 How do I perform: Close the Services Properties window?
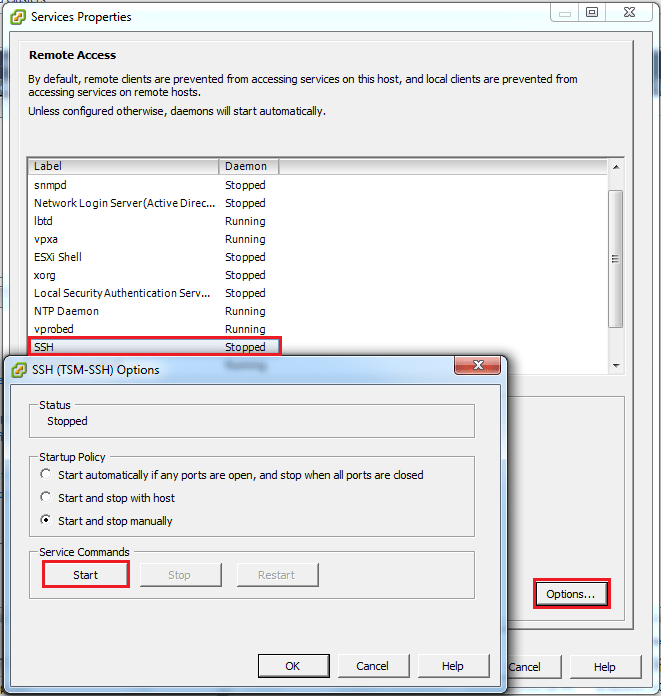click(629, 12)
